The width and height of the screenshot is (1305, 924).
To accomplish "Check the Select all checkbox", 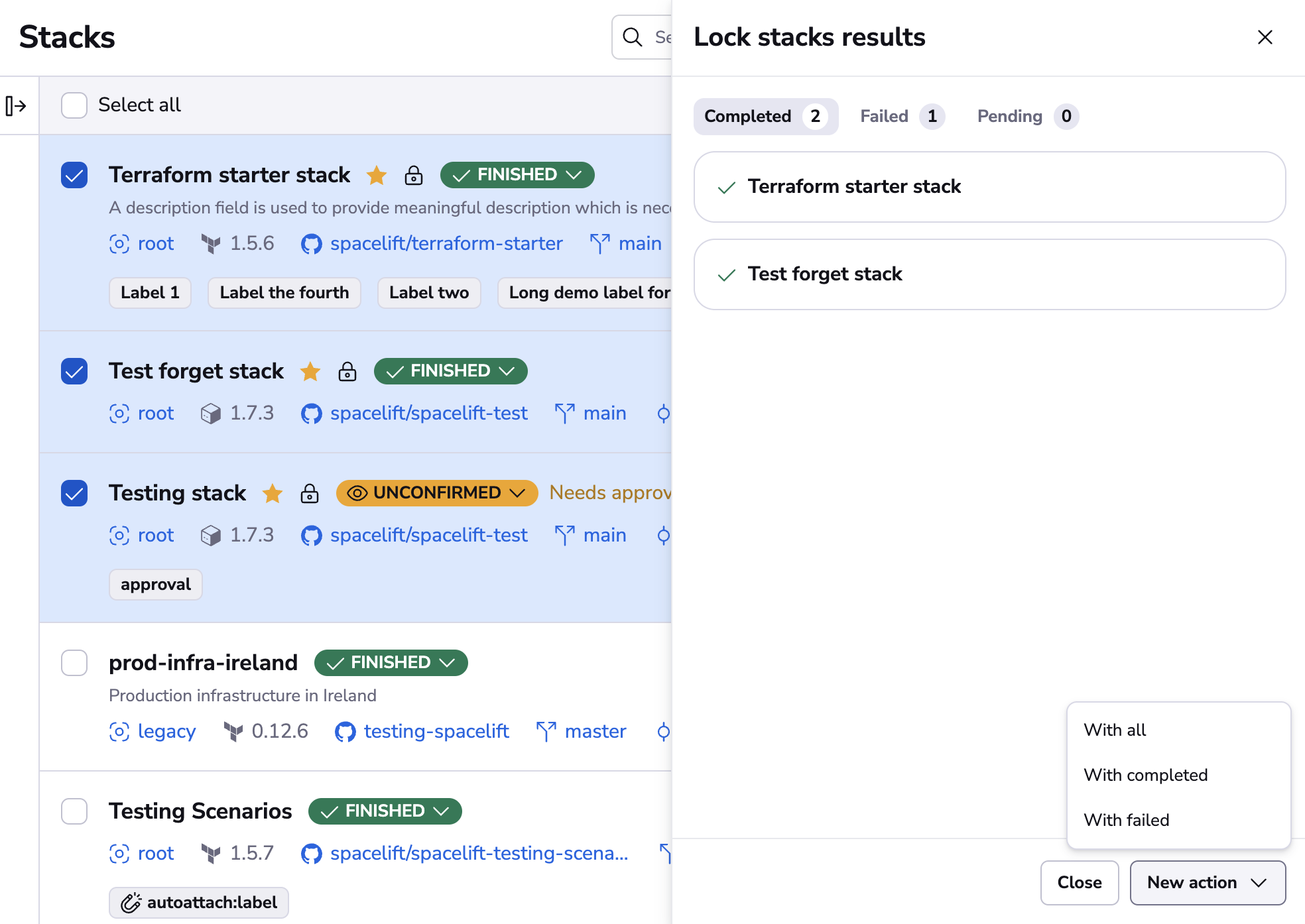I will [74, 105].
